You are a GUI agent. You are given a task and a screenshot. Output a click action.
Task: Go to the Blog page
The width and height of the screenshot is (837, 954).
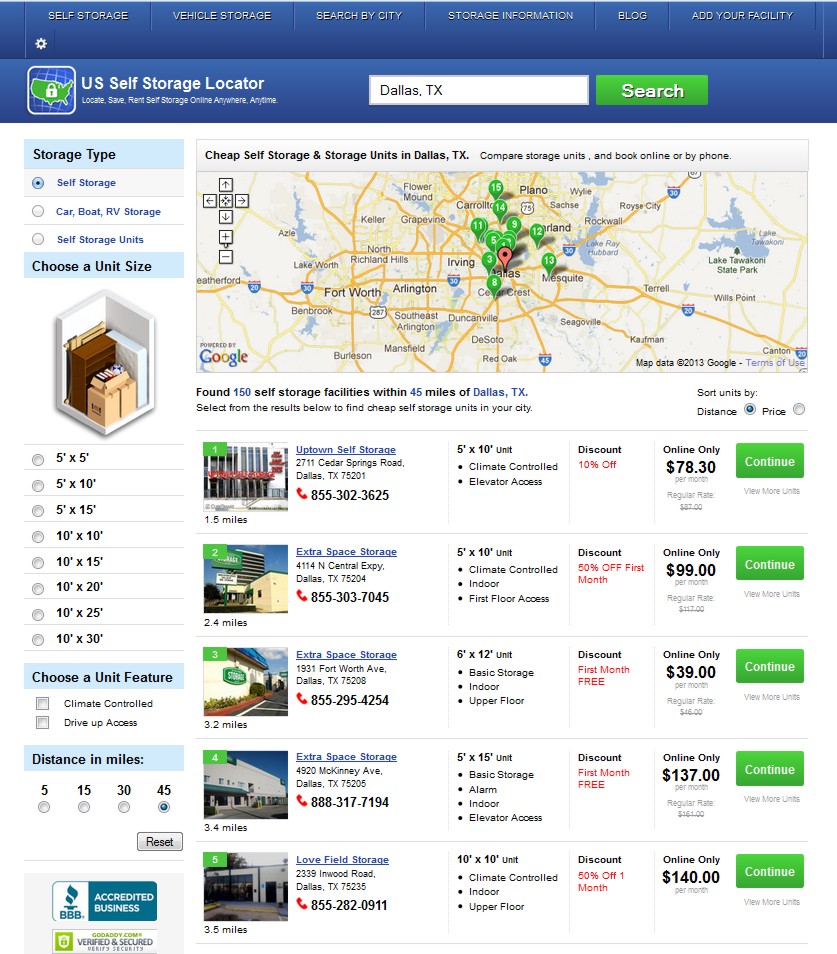632,15
